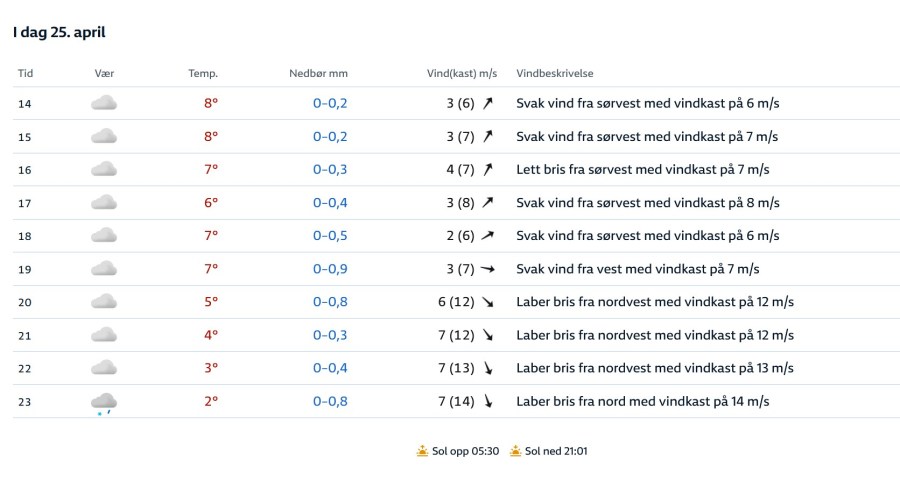Click the wind direction arrow for hour 19
This screenshot has width=900, height=480.
488,269
